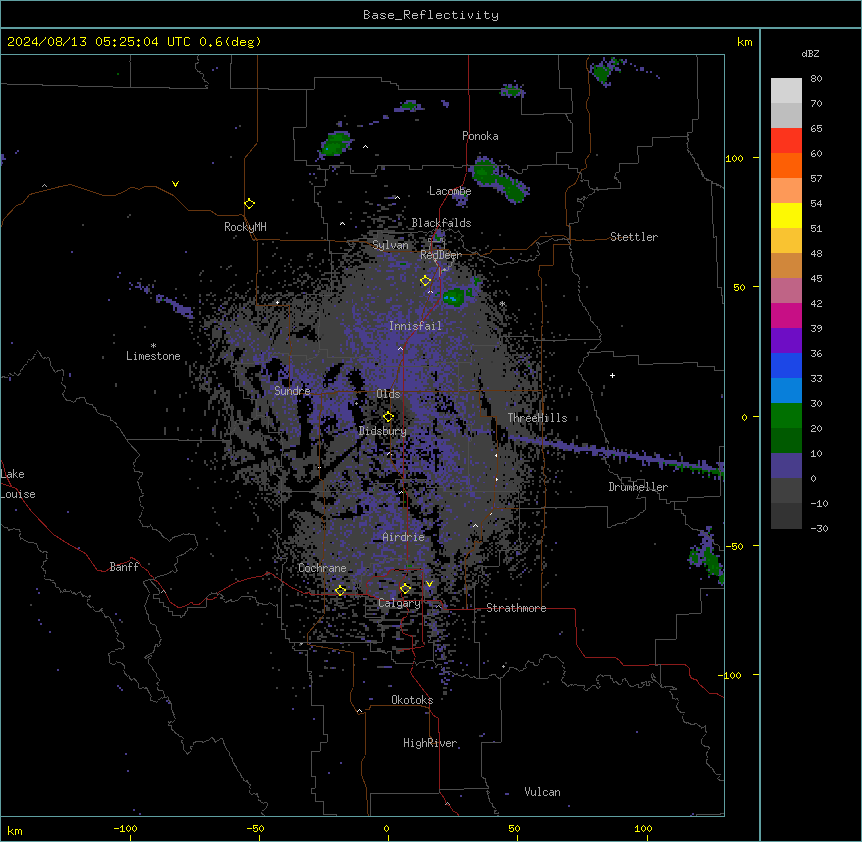
Task: Click the Lacombe town label
Action: point(450,191)
